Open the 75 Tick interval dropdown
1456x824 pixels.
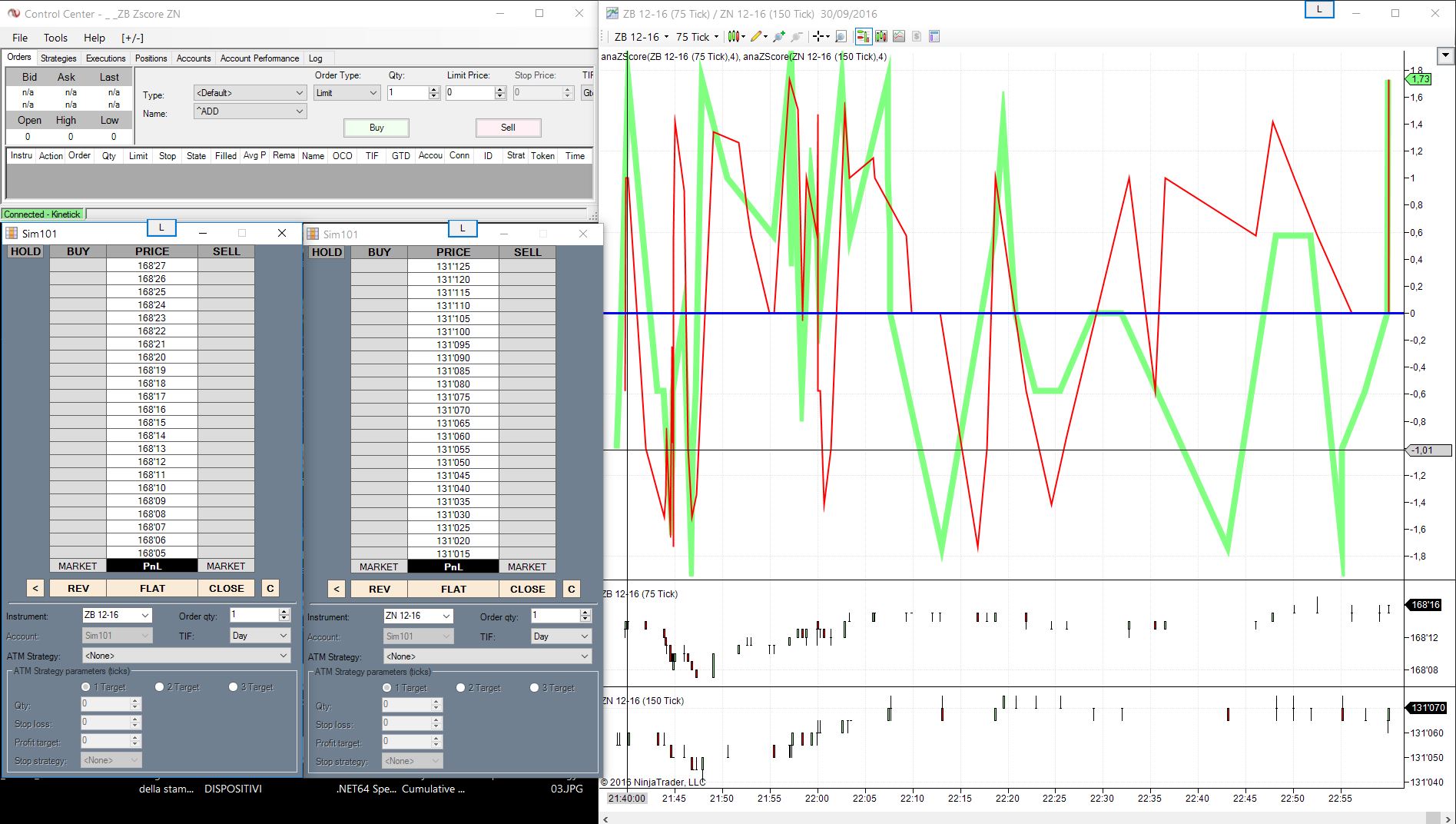click(697, 37)
